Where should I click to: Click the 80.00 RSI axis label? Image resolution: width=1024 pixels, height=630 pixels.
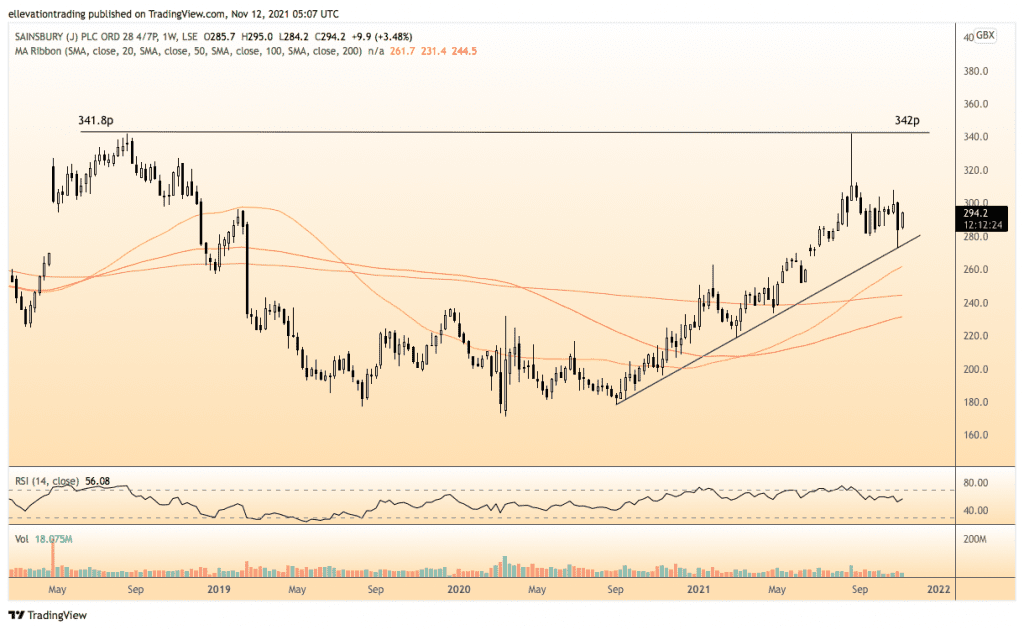[x=976, y=483]
